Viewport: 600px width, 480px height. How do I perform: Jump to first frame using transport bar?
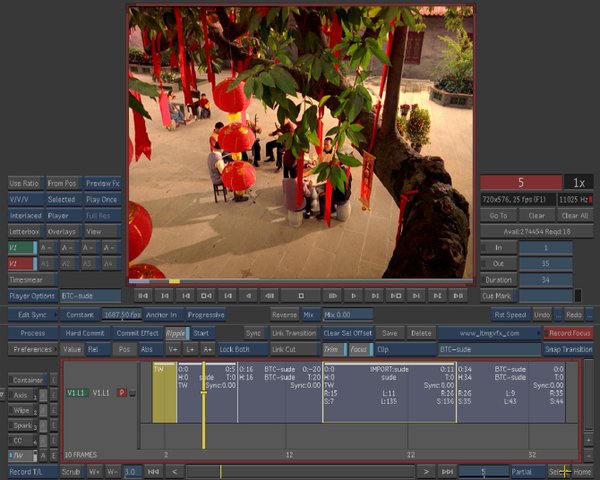pyautogui.click(x=143, y=296)
